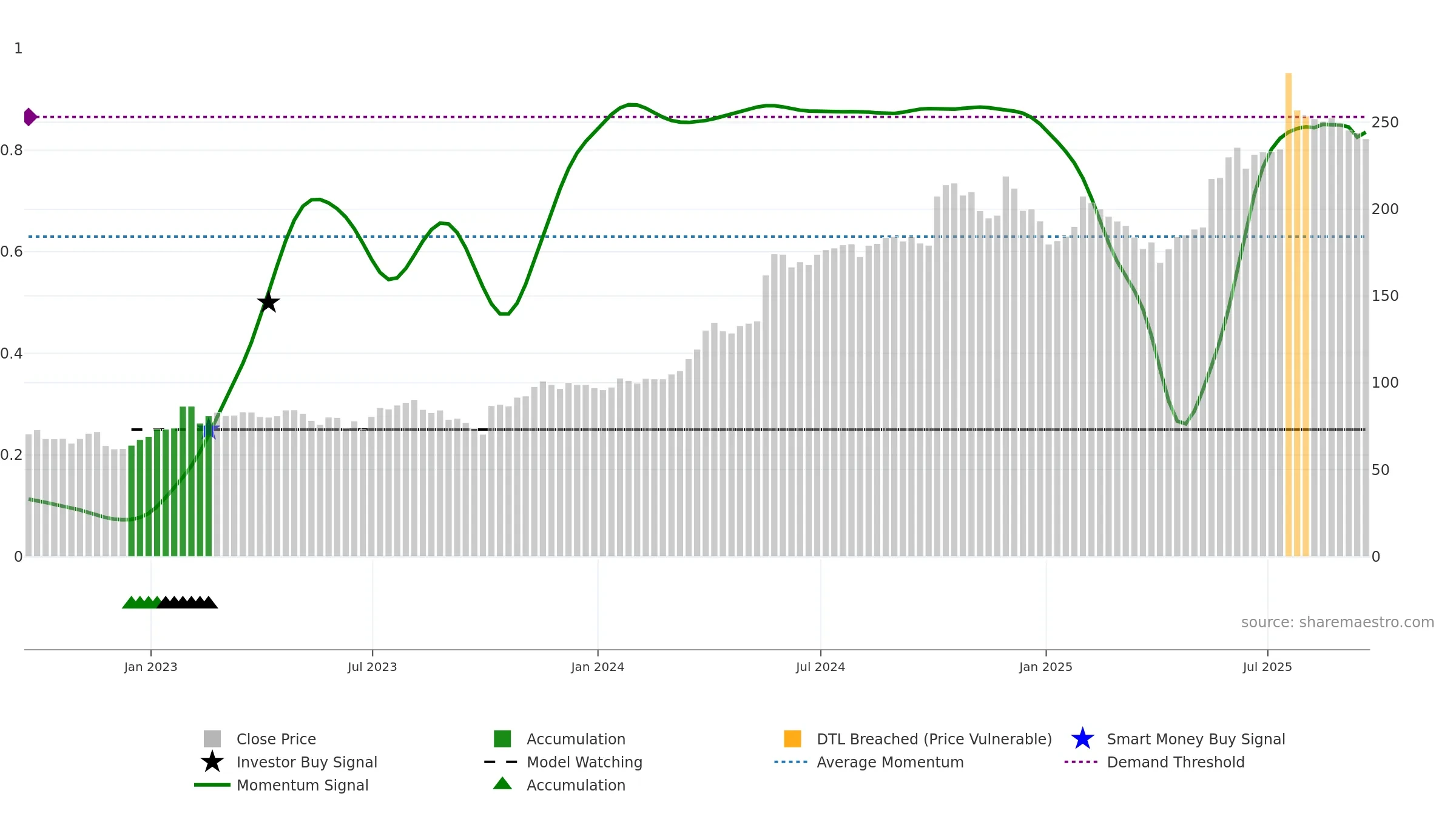Toggle the Smart Money Buy Signal label
The image size is (1456, 819).
[x=1196, y=740]
